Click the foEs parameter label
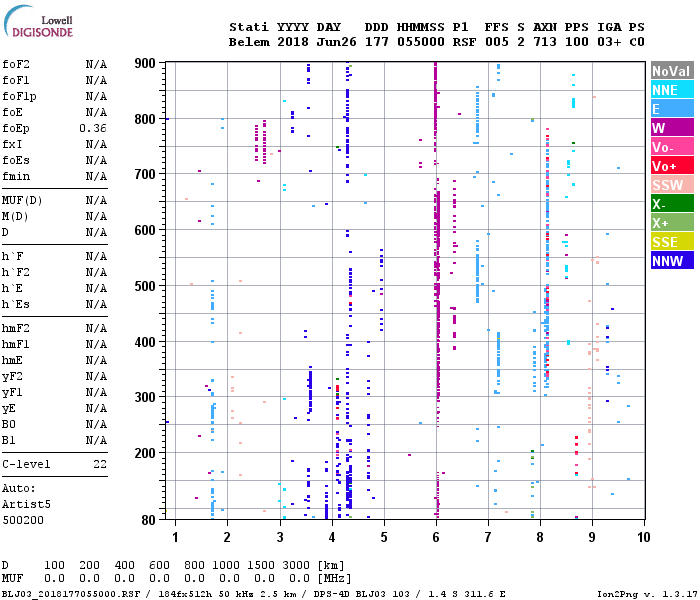The image size is (700, 600). (x=16, y=160)
